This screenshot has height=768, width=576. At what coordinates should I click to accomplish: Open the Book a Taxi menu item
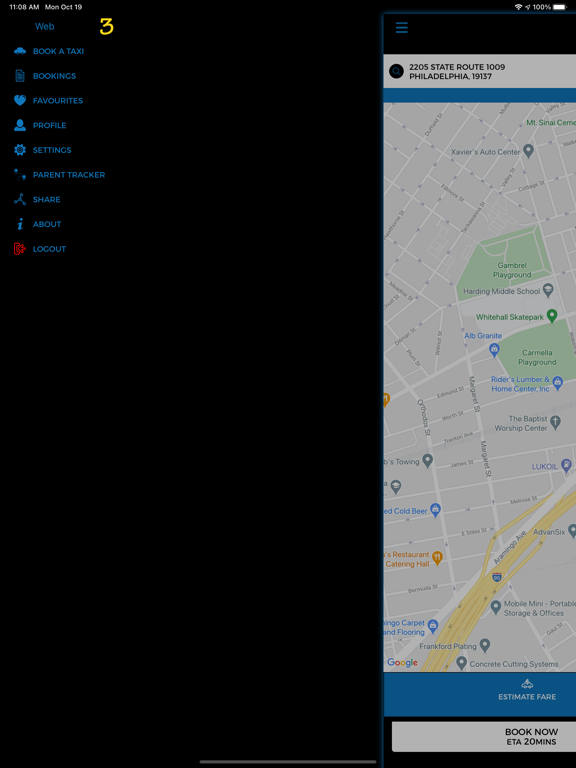coord(58,51)
